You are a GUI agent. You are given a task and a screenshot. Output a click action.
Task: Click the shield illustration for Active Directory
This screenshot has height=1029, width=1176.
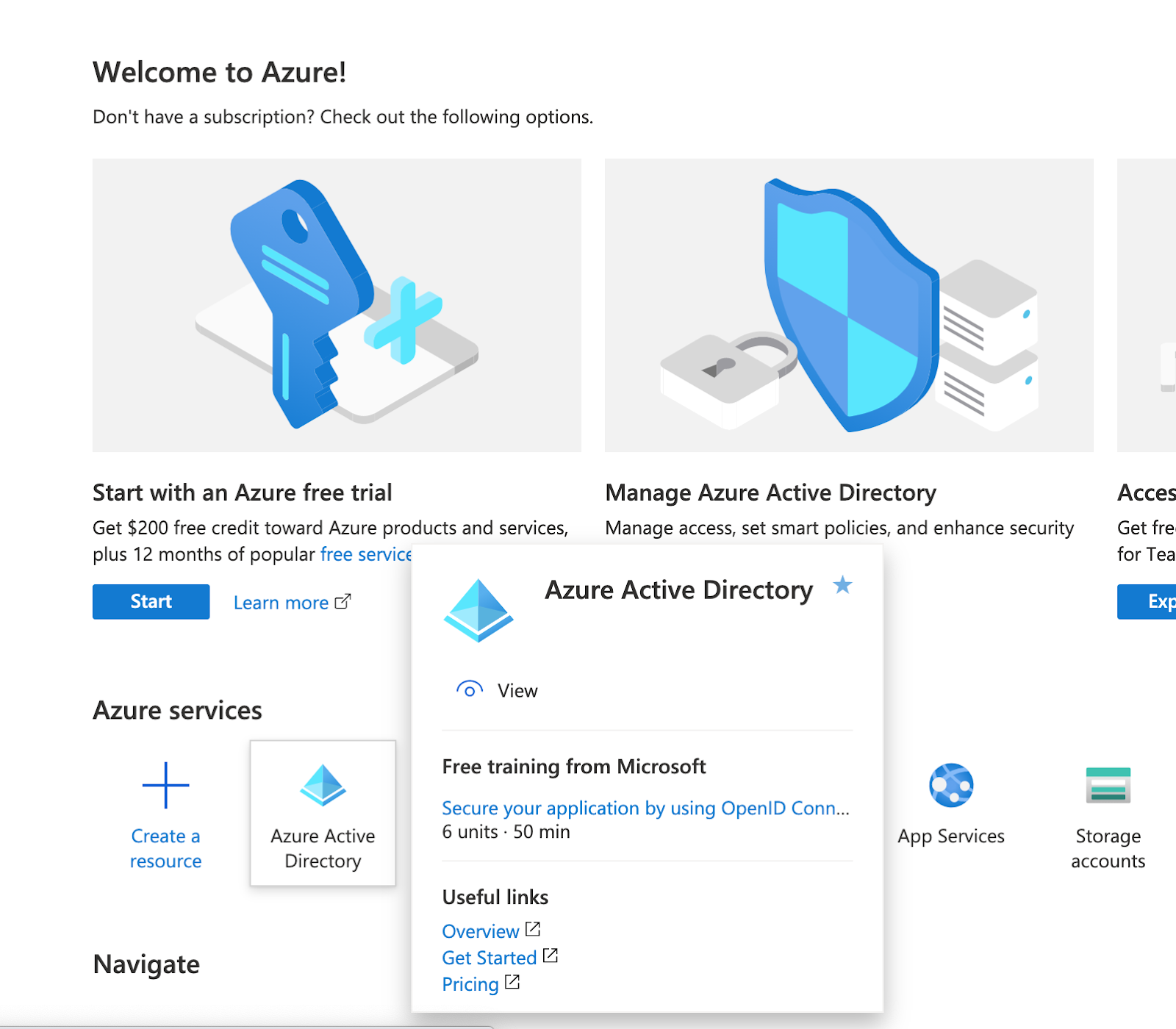click(x=849, y=305)
